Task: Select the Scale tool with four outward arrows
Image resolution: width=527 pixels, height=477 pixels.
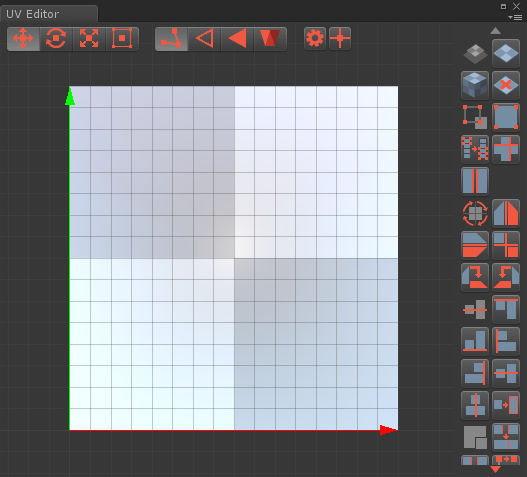Action: point(89,39)
